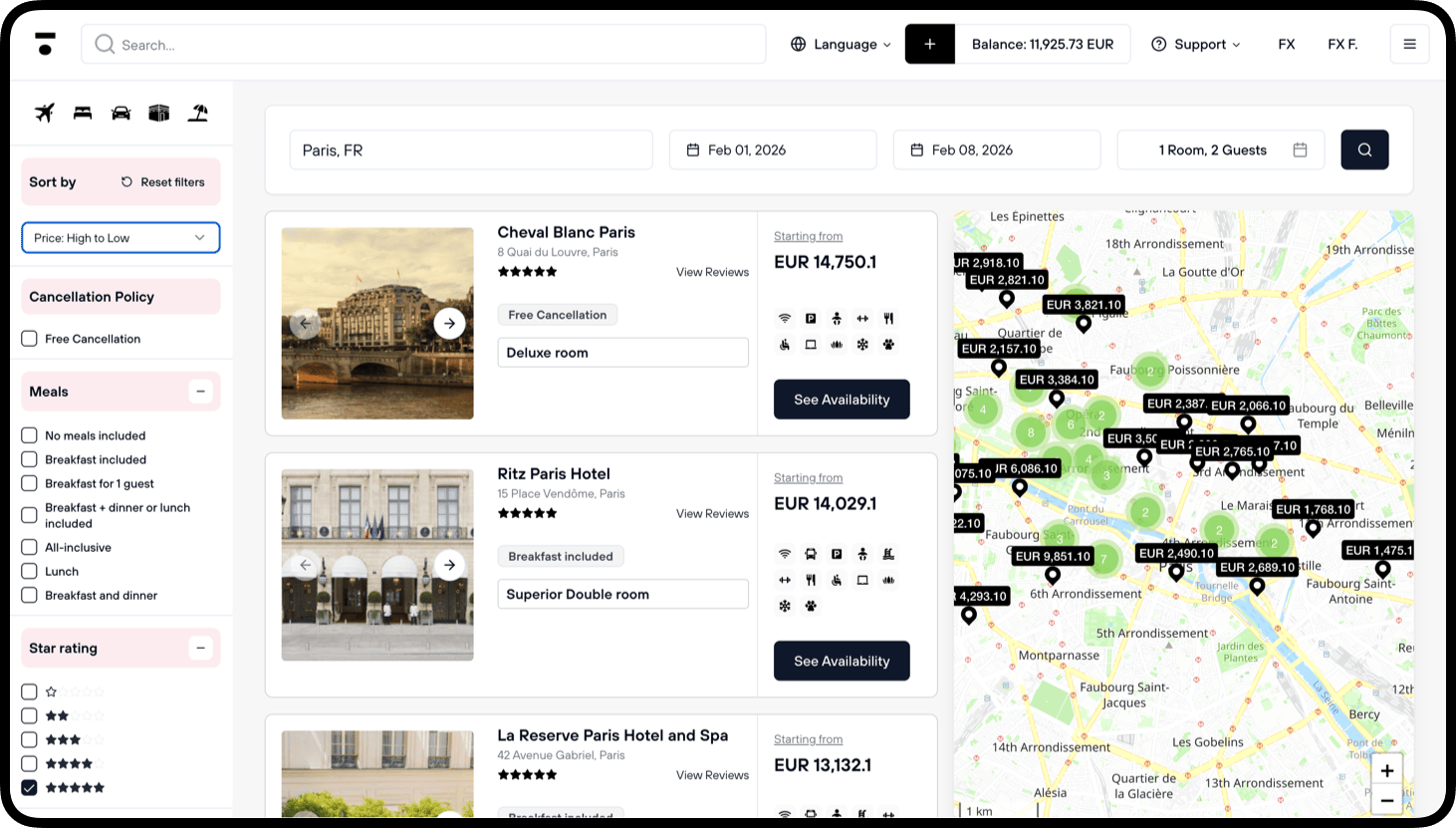1456x828 pixels.
Task: Zoom out on the map
Action: click(x=1386, y=800)
